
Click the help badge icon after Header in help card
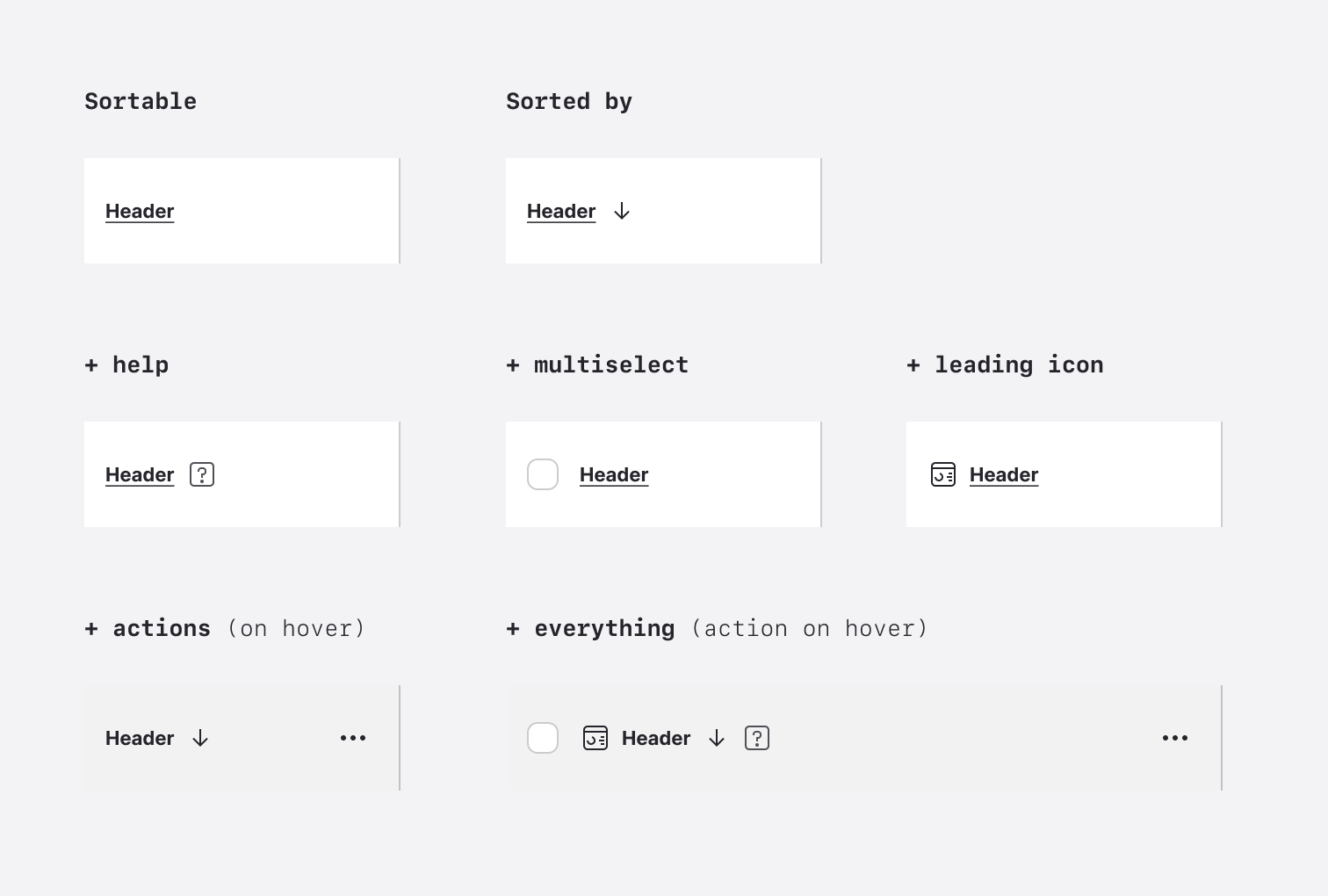coord(202,474)
